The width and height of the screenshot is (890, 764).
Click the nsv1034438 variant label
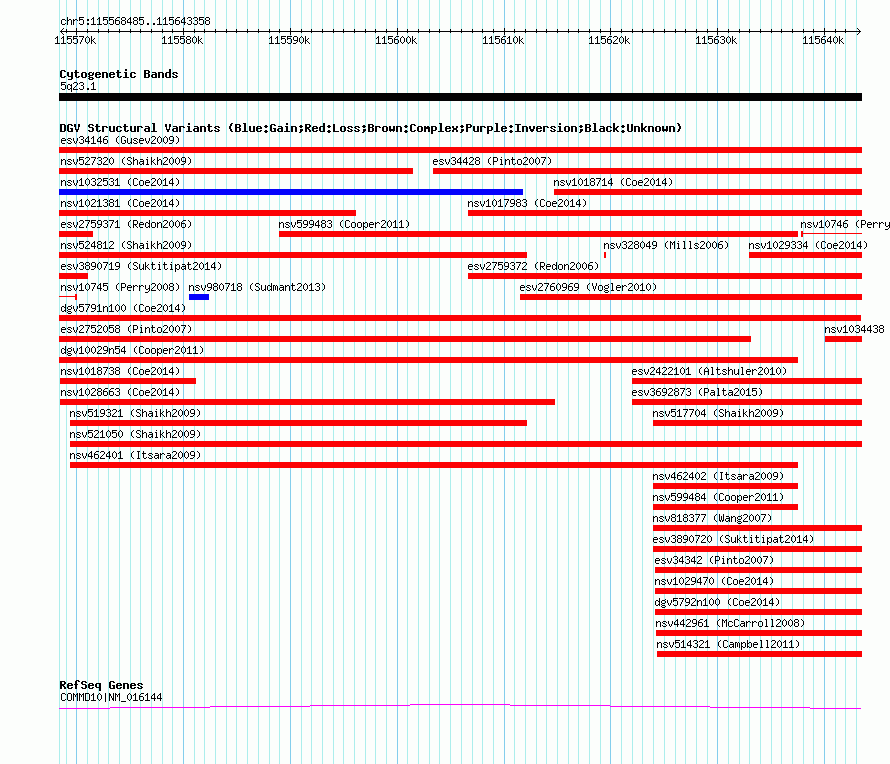[x=854, y=329]
